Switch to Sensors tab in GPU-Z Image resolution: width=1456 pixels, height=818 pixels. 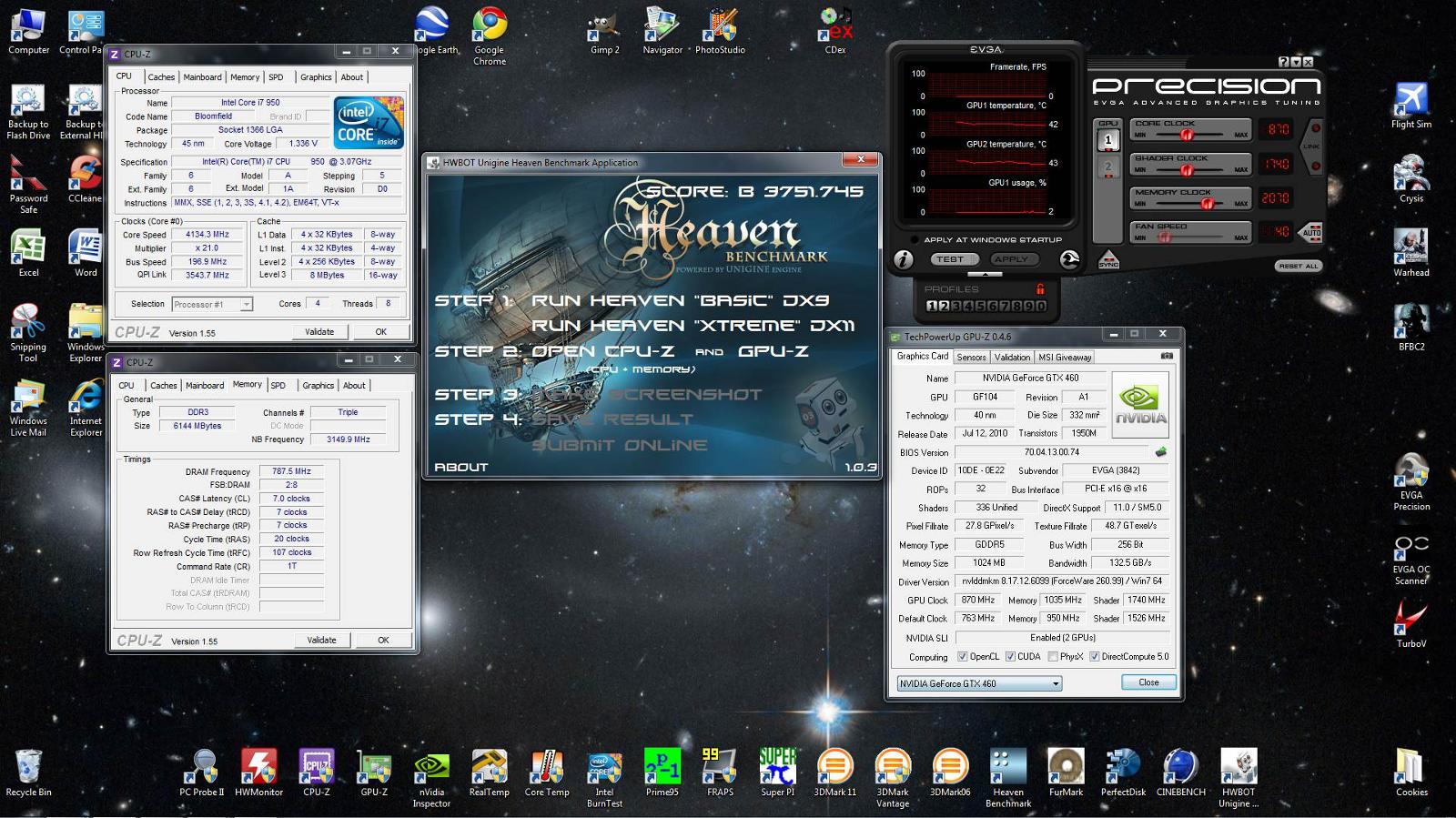(x=971, y=357)
